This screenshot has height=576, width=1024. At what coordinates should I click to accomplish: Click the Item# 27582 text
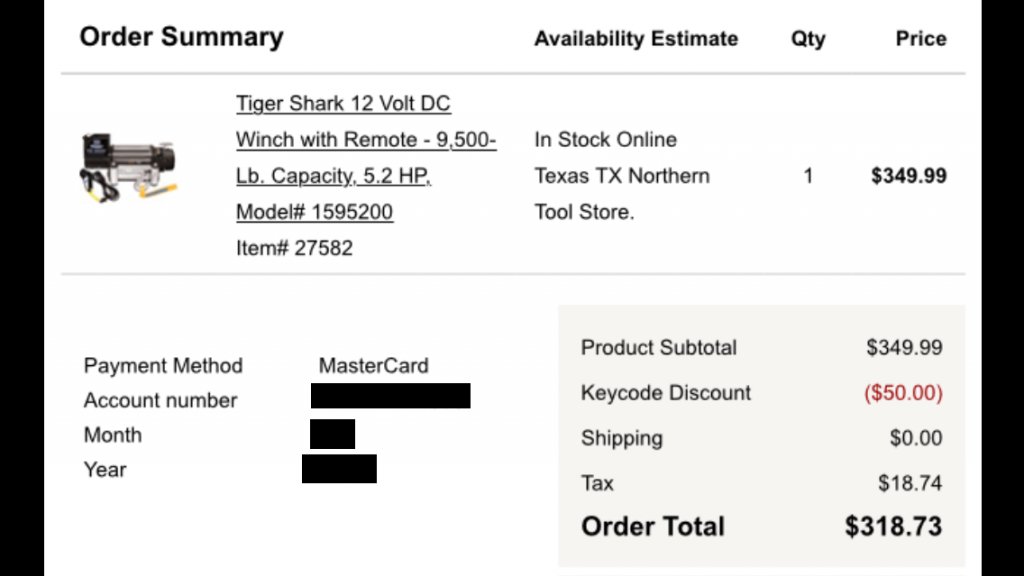pyautogui.click(x=294, y=248)
